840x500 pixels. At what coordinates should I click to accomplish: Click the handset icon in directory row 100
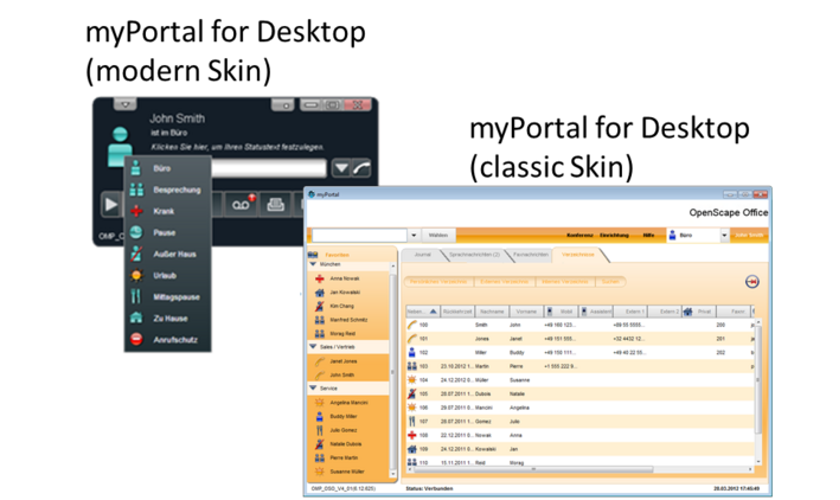[411, 325]
